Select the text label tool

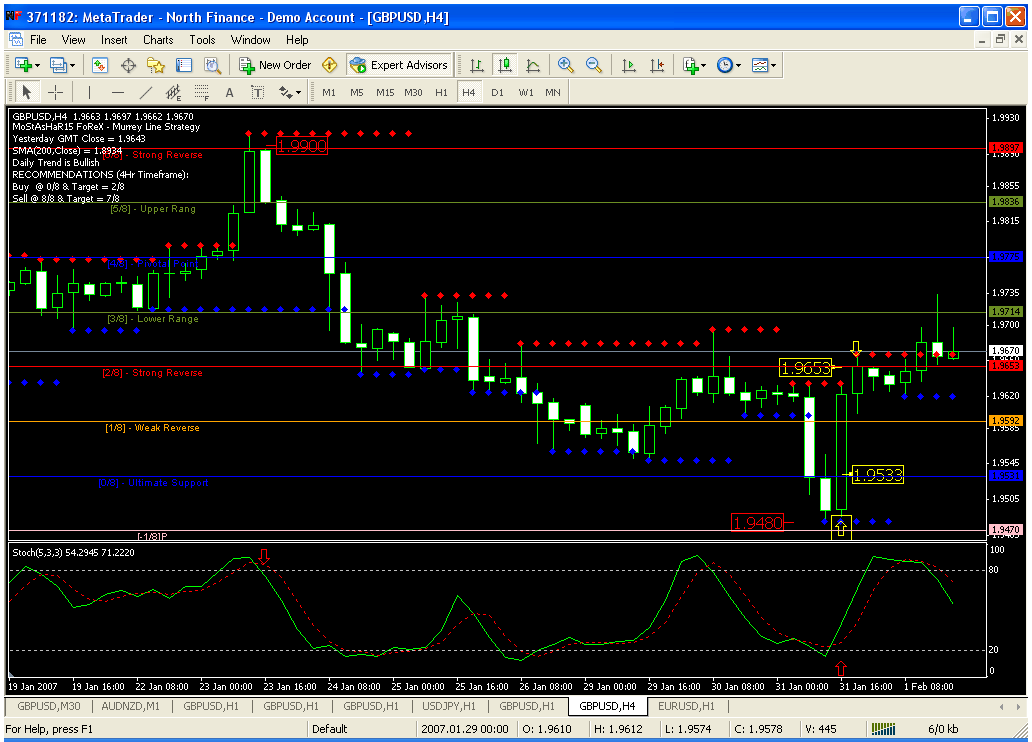point(229,93)
